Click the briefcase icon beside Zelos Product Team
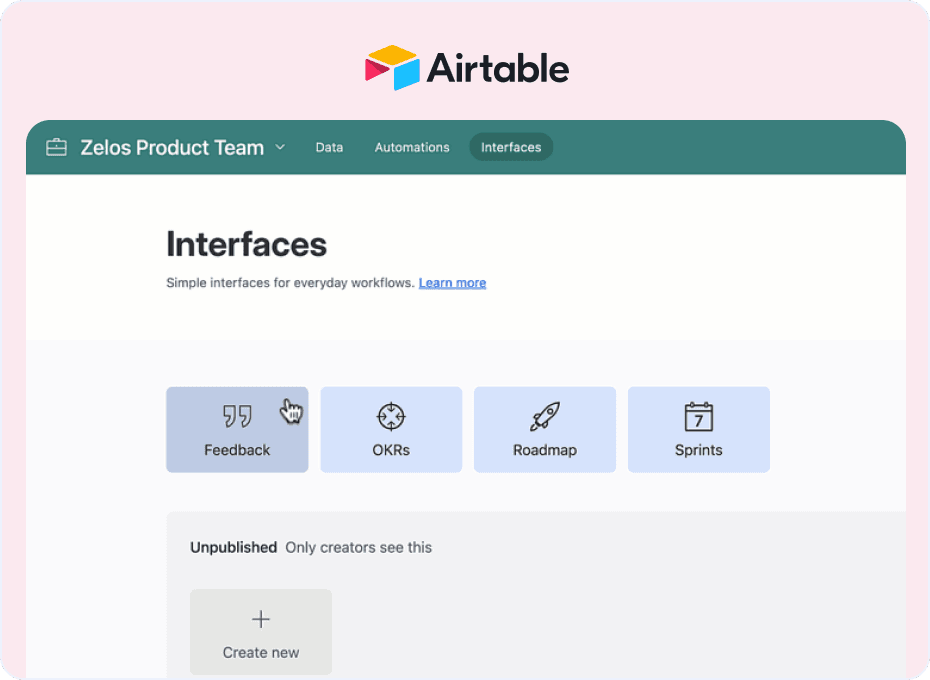Viewport: 930px width, 680px height. pyautogui.click(x=56, y=147)
